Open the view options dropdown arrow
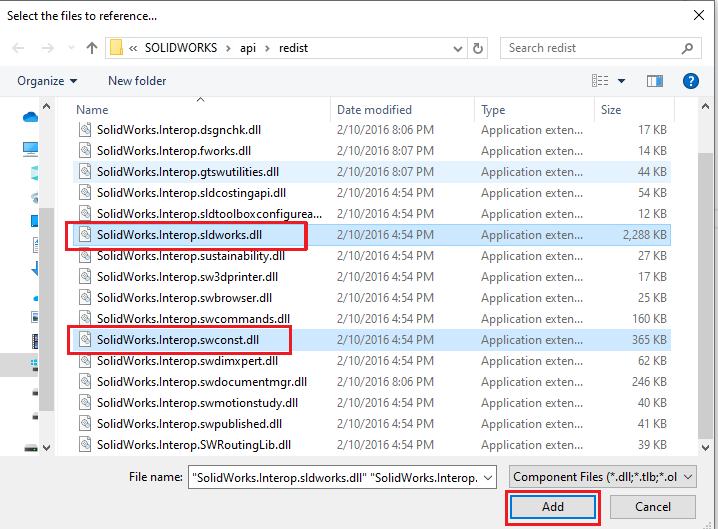 point(621,81)
